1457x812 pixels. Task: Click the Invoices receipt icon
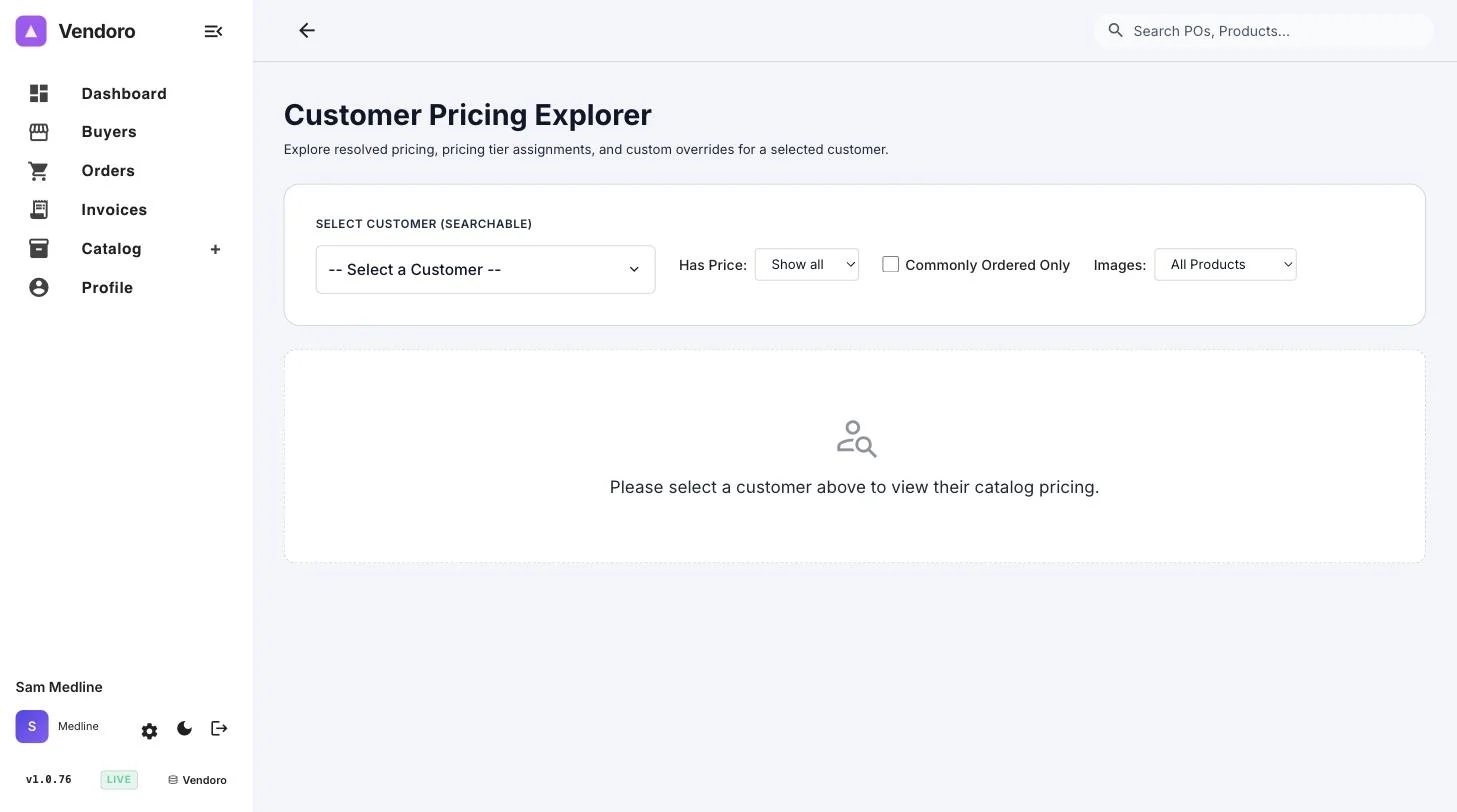39,210
